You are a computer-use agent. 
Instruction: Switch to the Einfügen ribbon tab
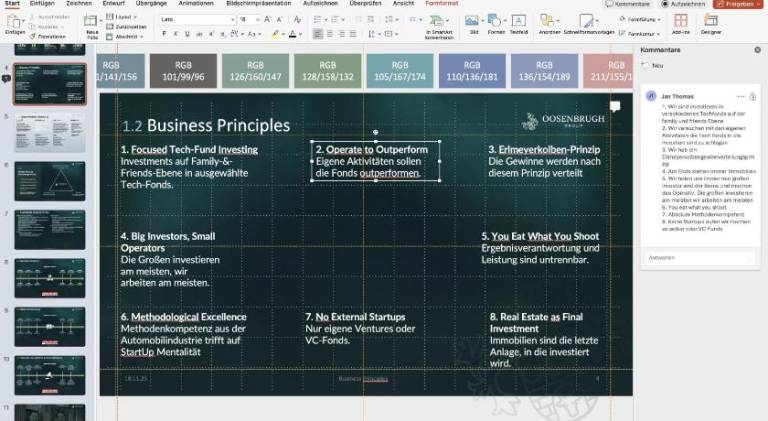tap(42, 3)
